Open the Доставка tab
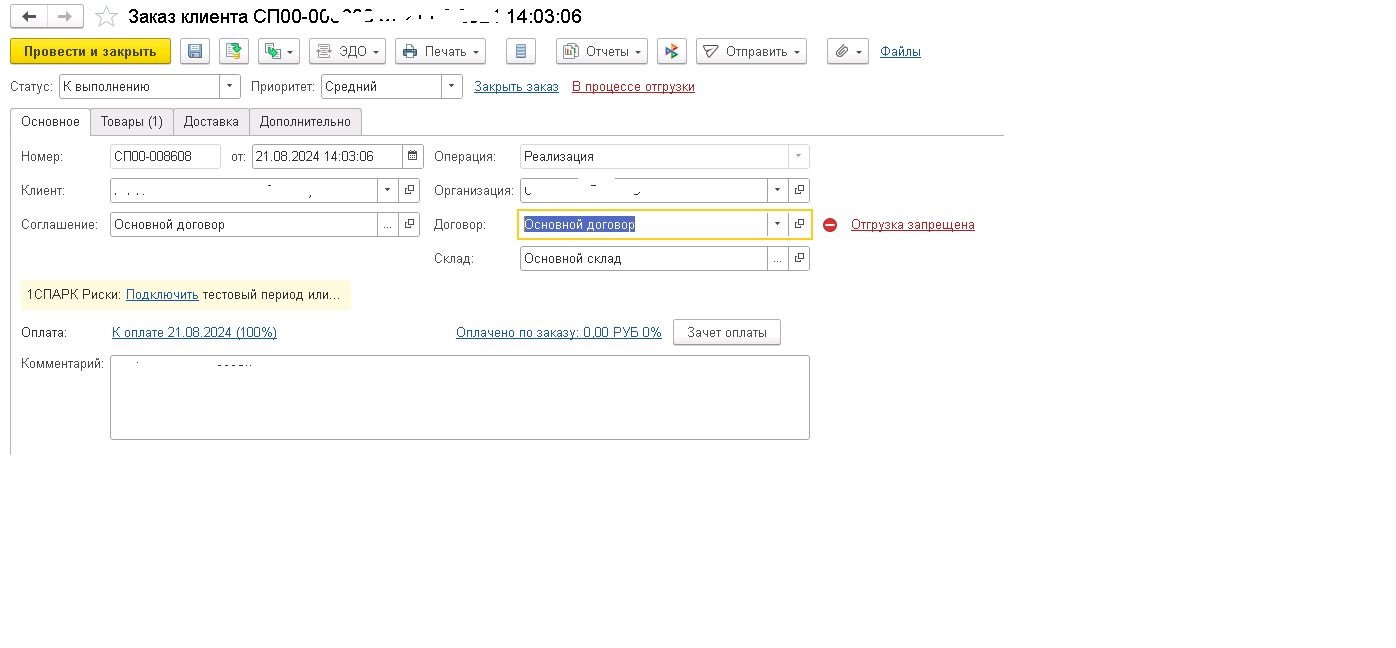 [x=211, y=122]
